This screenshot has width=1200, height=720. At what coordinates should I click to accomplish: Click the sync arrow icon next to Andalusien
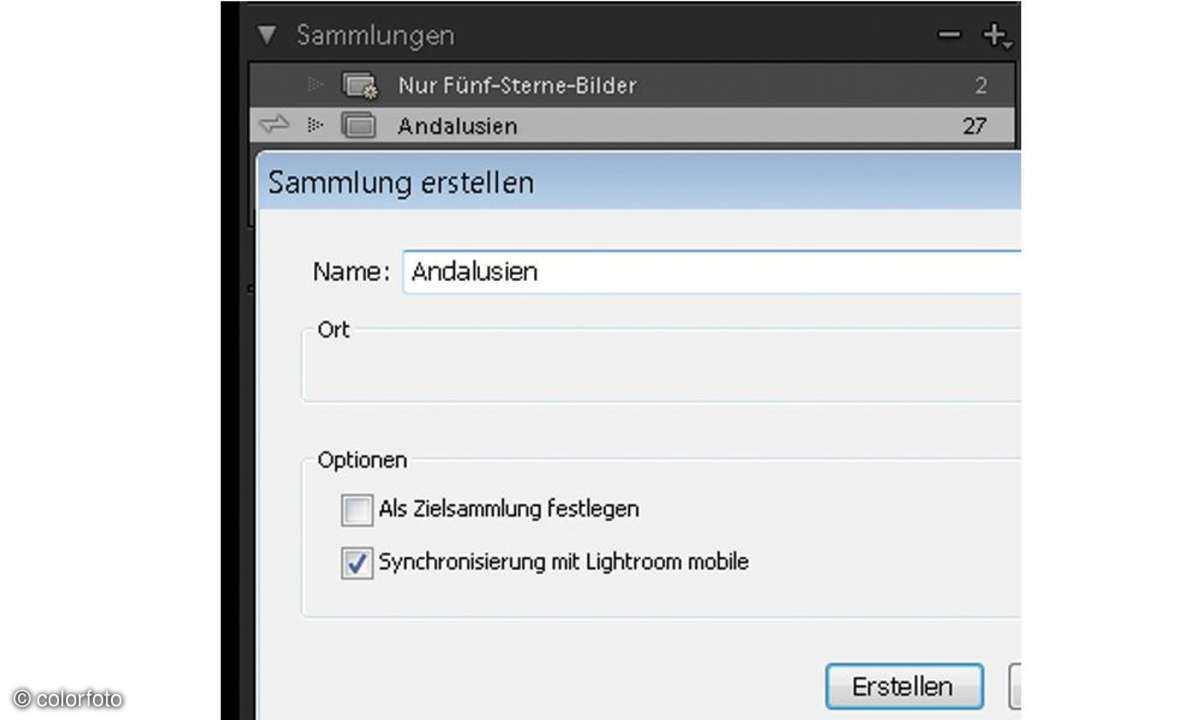coord(274,126)
